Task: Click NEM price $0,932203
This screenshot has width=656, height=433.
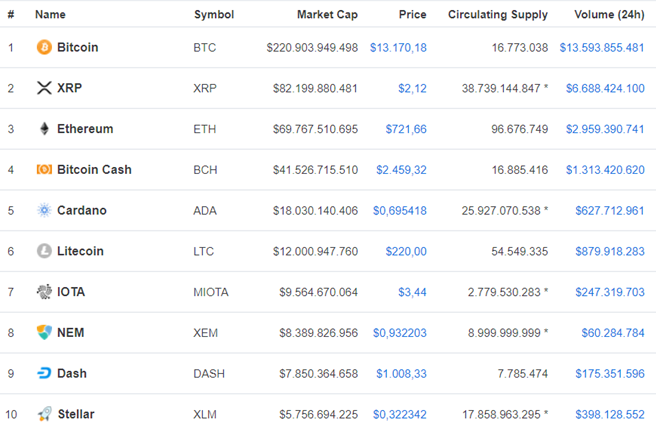Action: [x=400, y=333]
